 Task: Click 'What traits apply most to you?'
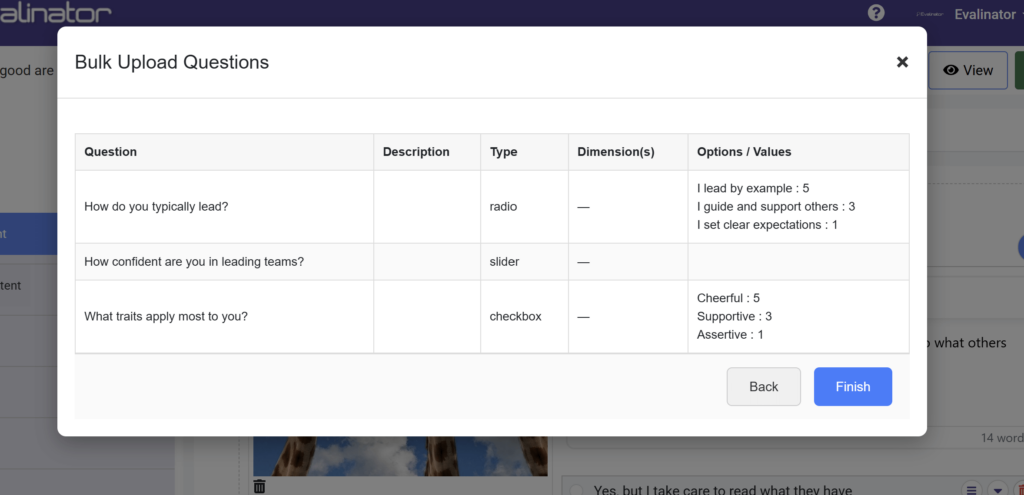(x=166, y=317)
